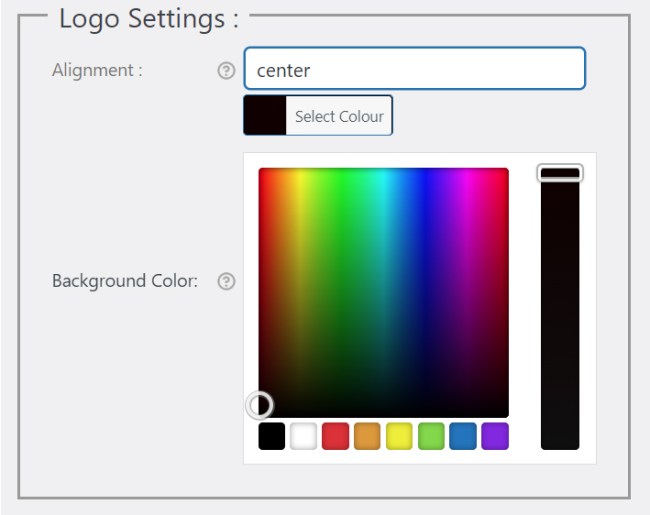Pick the orange palette swatch
The width and height of the screenshot is (650, 515).
367,436
